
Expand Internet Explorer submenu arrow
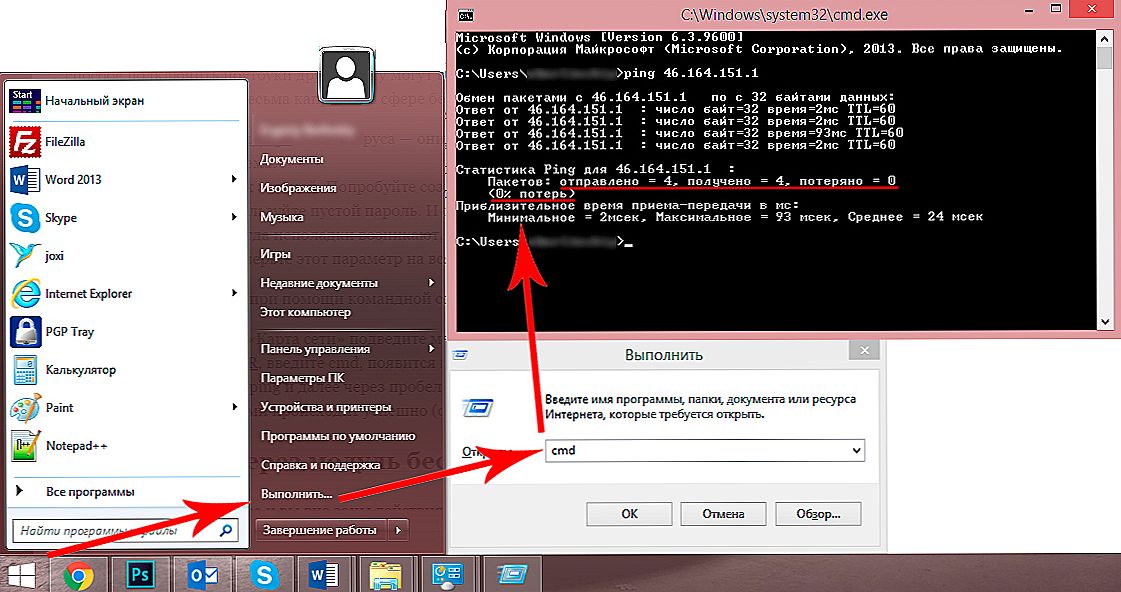tap(234, 292)
